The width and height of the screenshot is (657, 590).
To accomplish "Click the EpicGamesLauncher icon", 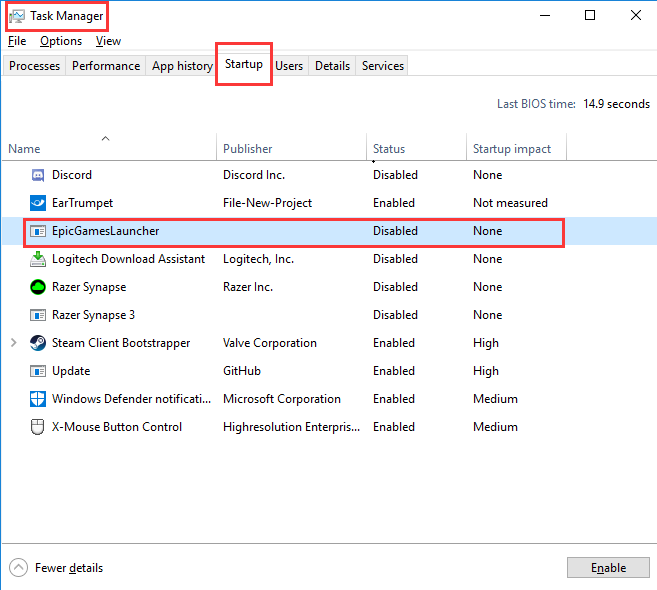I will point(38,231).
